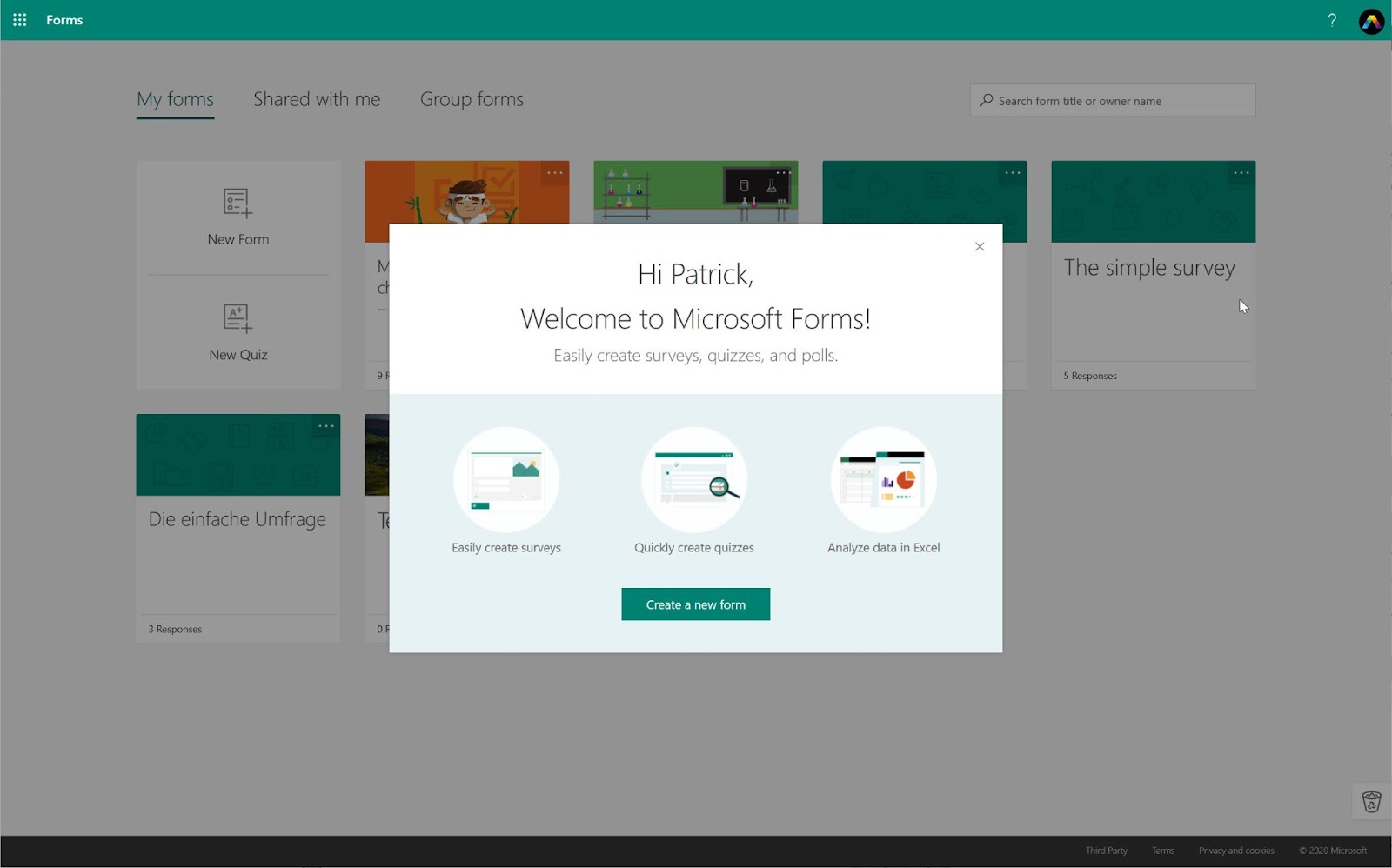This screenshot has height=868, width=1392.
Task: Click the Easily create surveys, quizzes, and polls subtitle
Action: click(x=695, y=355)
